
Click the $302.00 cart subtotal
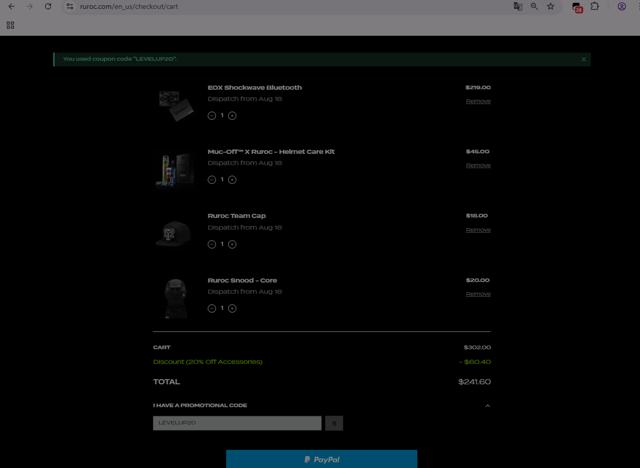pos(477,347)
